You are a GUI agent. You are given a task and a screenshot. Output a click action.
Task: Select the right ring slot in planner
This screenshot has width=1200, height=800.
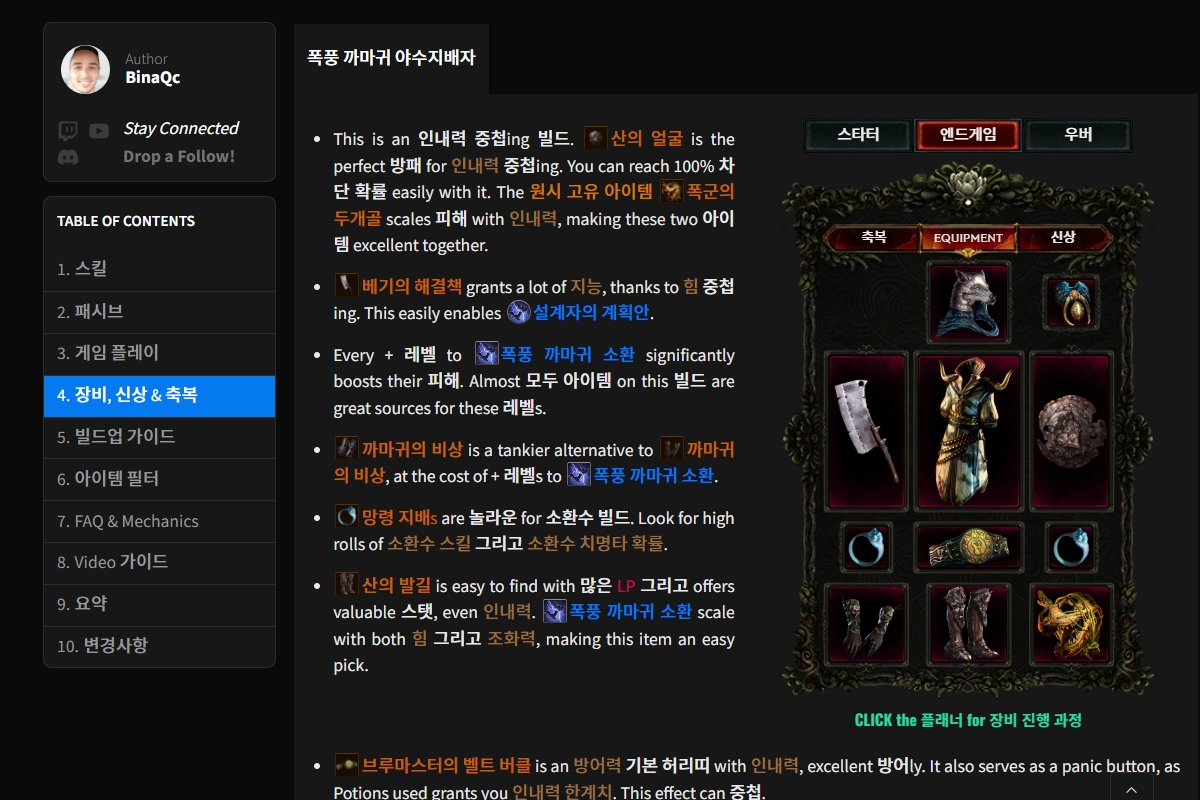click(1071, 547)
